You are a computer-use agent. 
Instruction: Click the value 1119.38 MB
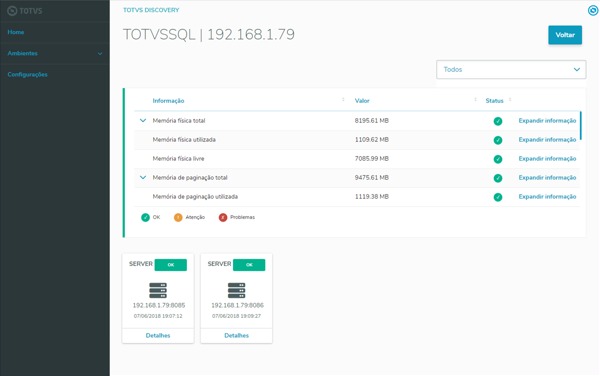[x=372, y=197]
